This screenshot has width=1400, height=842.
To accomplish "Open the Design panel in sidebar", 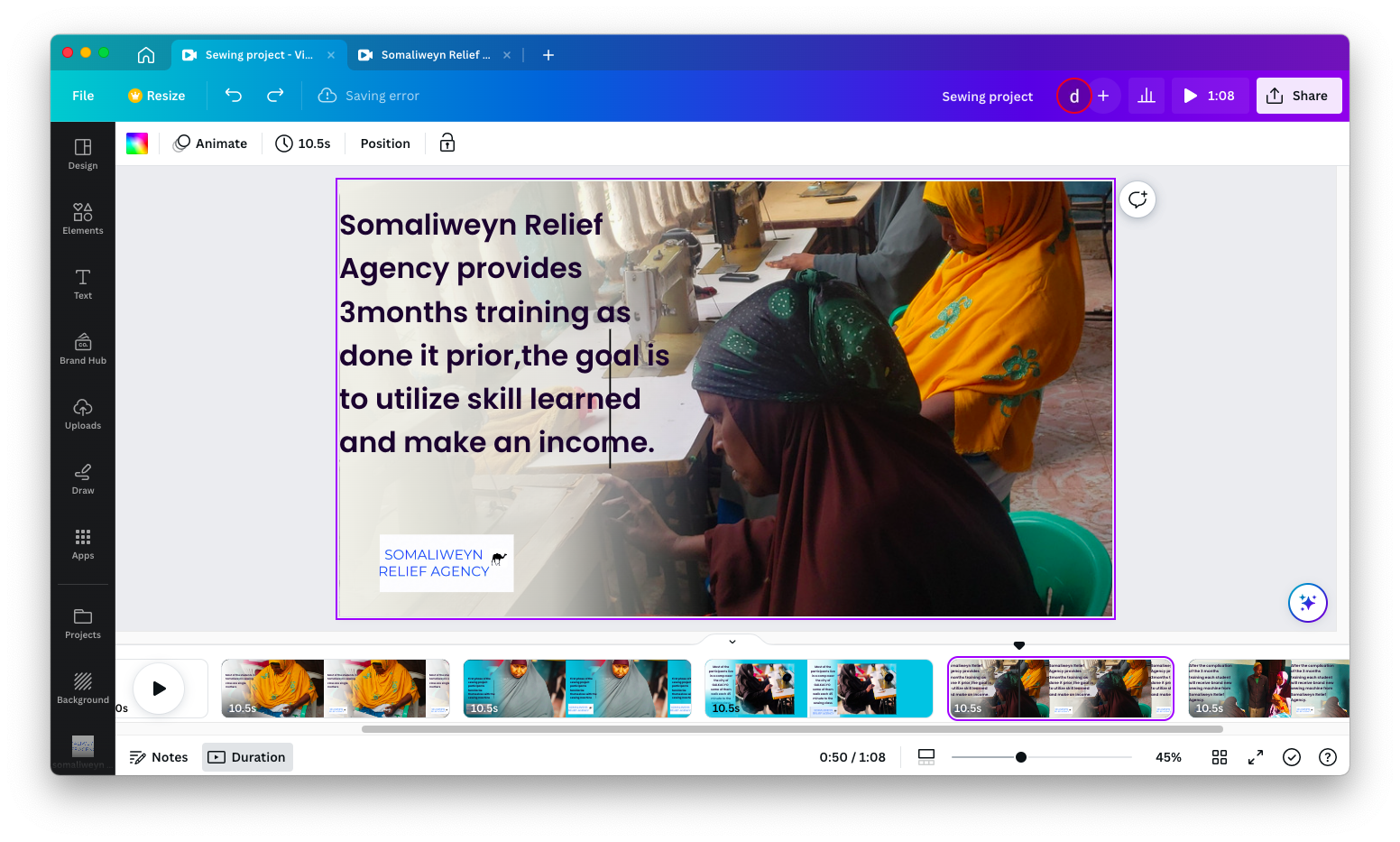I will coord(83,153).
